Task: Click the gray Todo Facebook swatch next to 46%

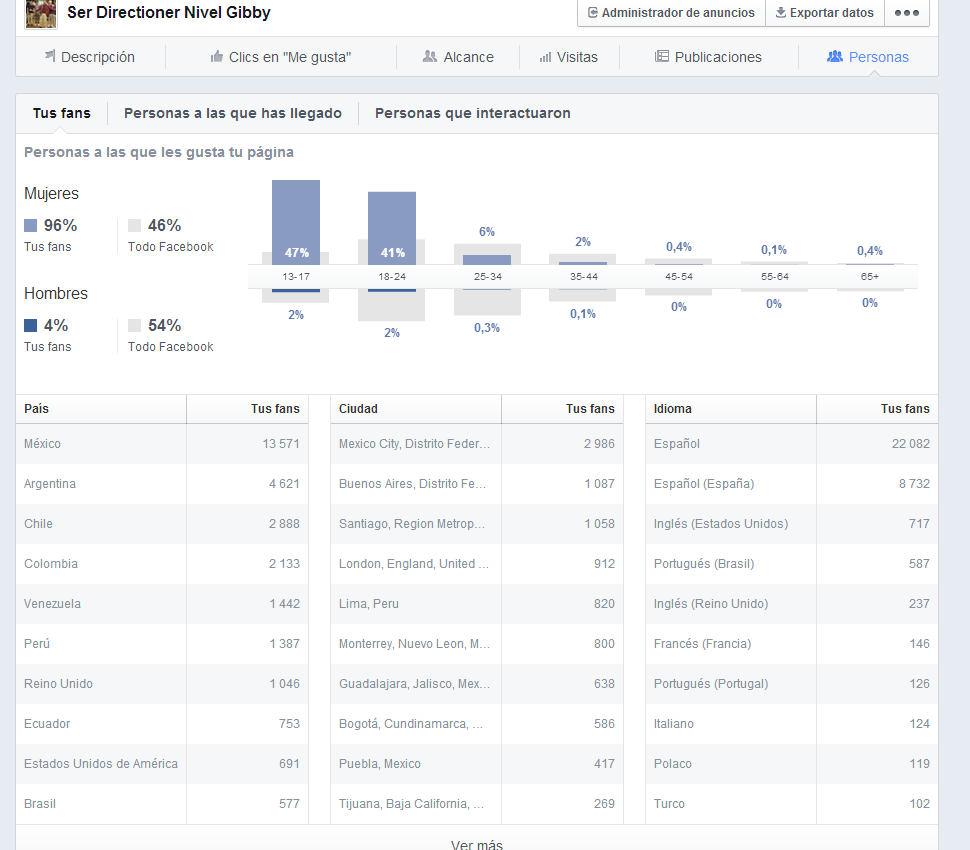Action: point(134,225)
